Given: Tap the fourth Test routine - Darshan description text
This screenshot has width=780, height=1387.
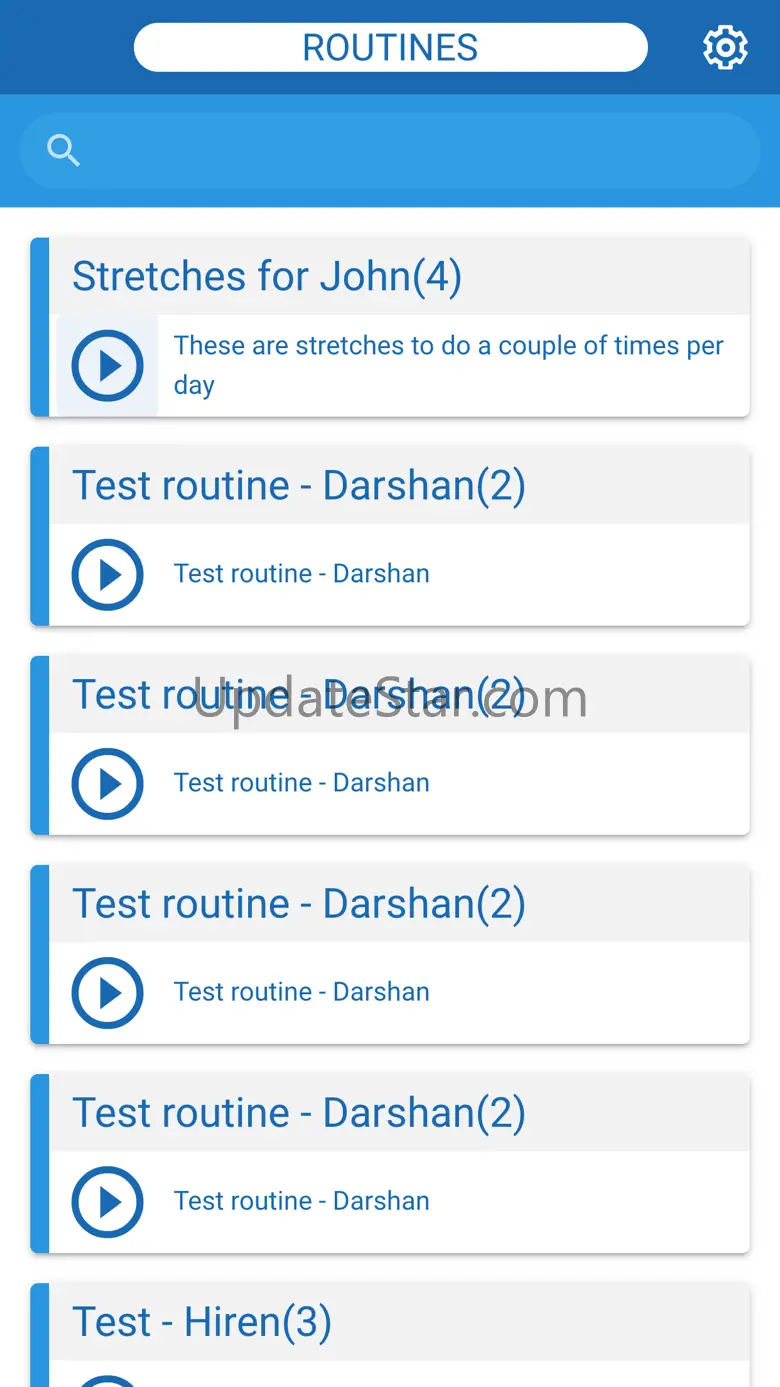Looking at the screenshot, I should (301, 1201).
